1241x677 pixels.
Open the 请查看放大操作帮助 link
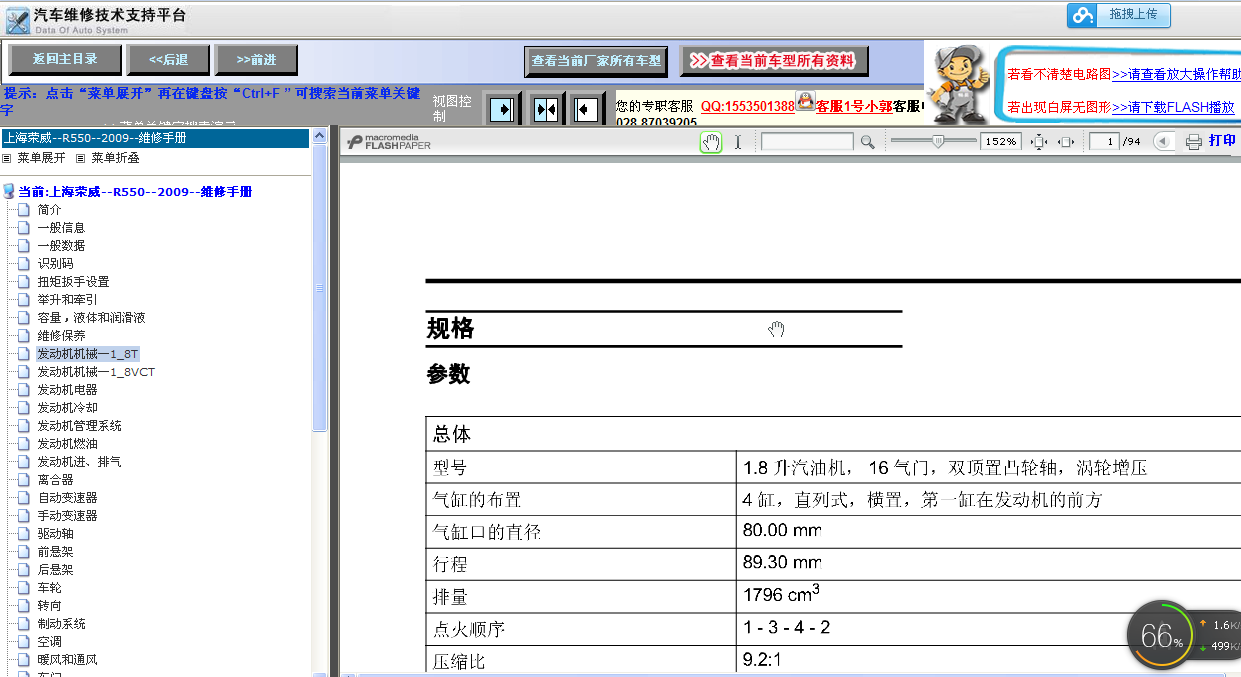pyautogui.click(x=1176, y=74)
